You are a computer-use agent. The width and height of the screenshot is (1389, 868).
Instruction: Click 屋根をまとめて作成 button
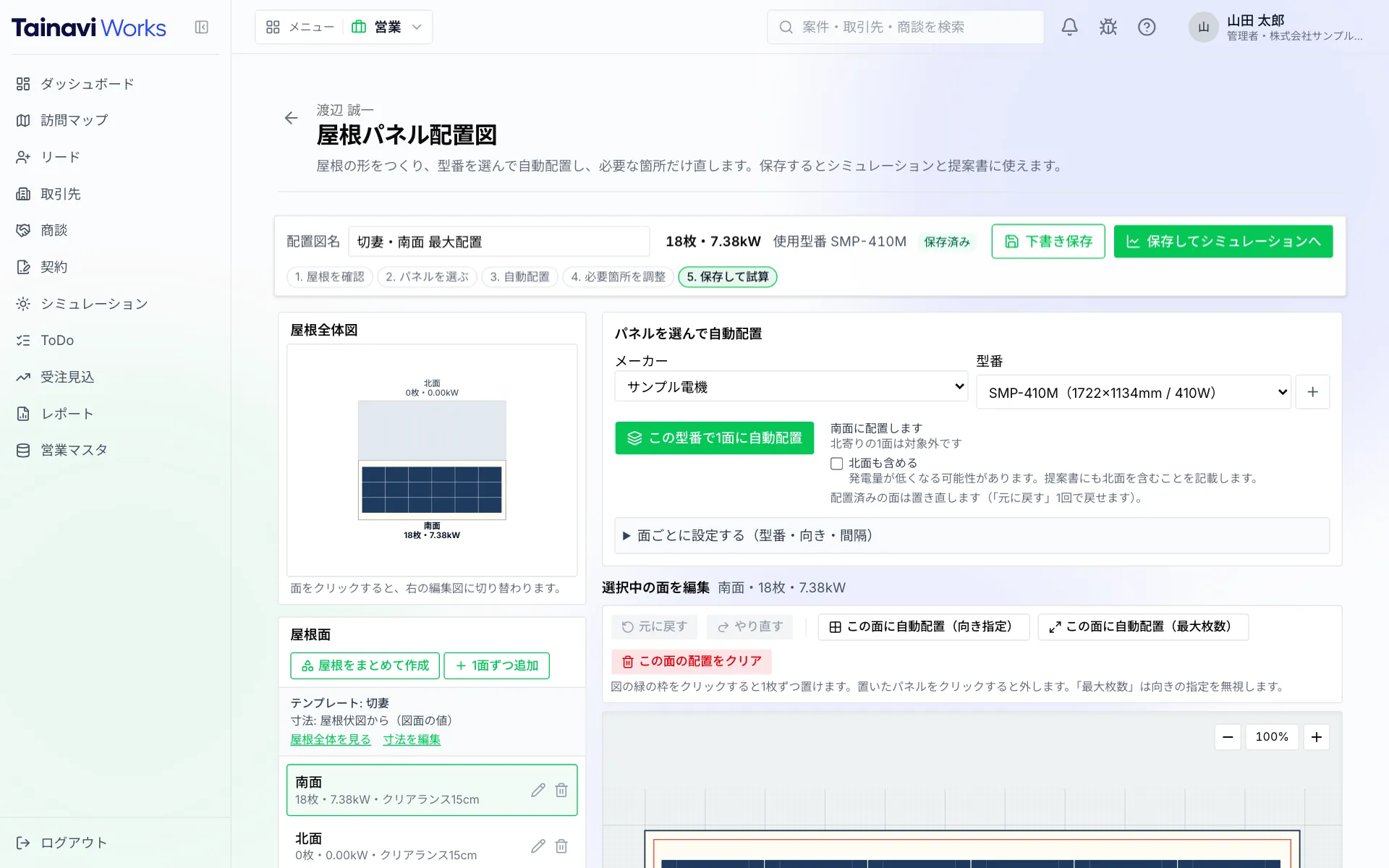(365, 665)
